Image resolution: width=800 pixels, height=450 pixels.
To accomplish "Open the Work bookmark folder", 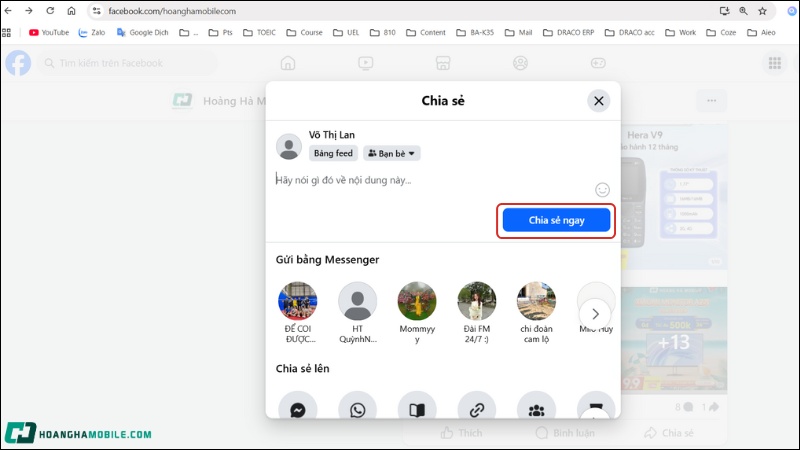I will point(681,33).
